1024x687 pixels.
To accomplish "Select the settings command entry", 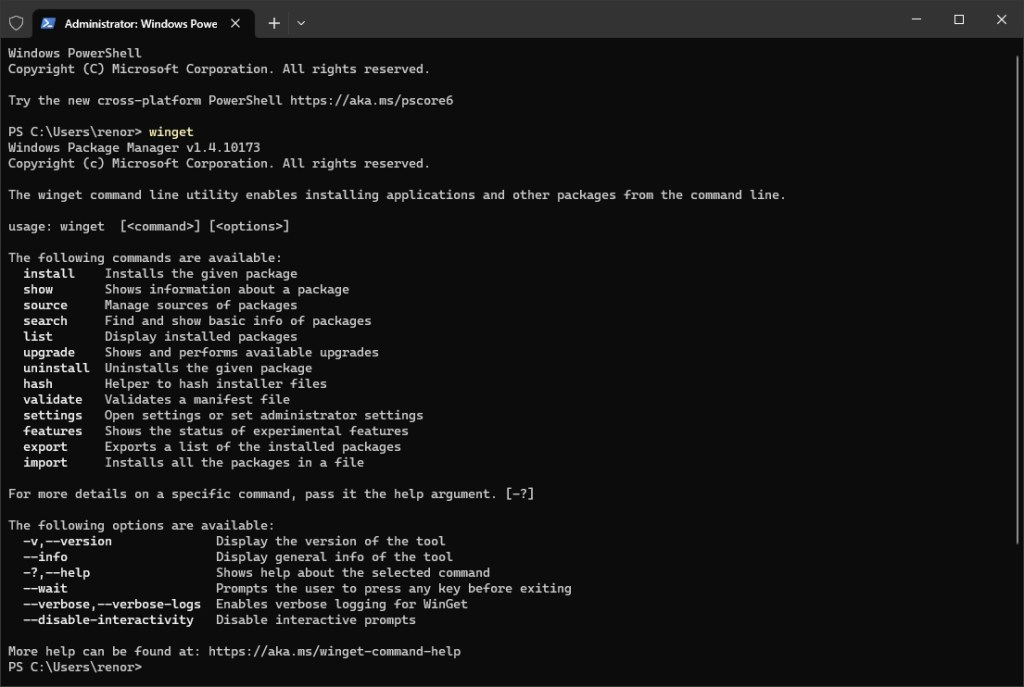I will pos(53,415).
